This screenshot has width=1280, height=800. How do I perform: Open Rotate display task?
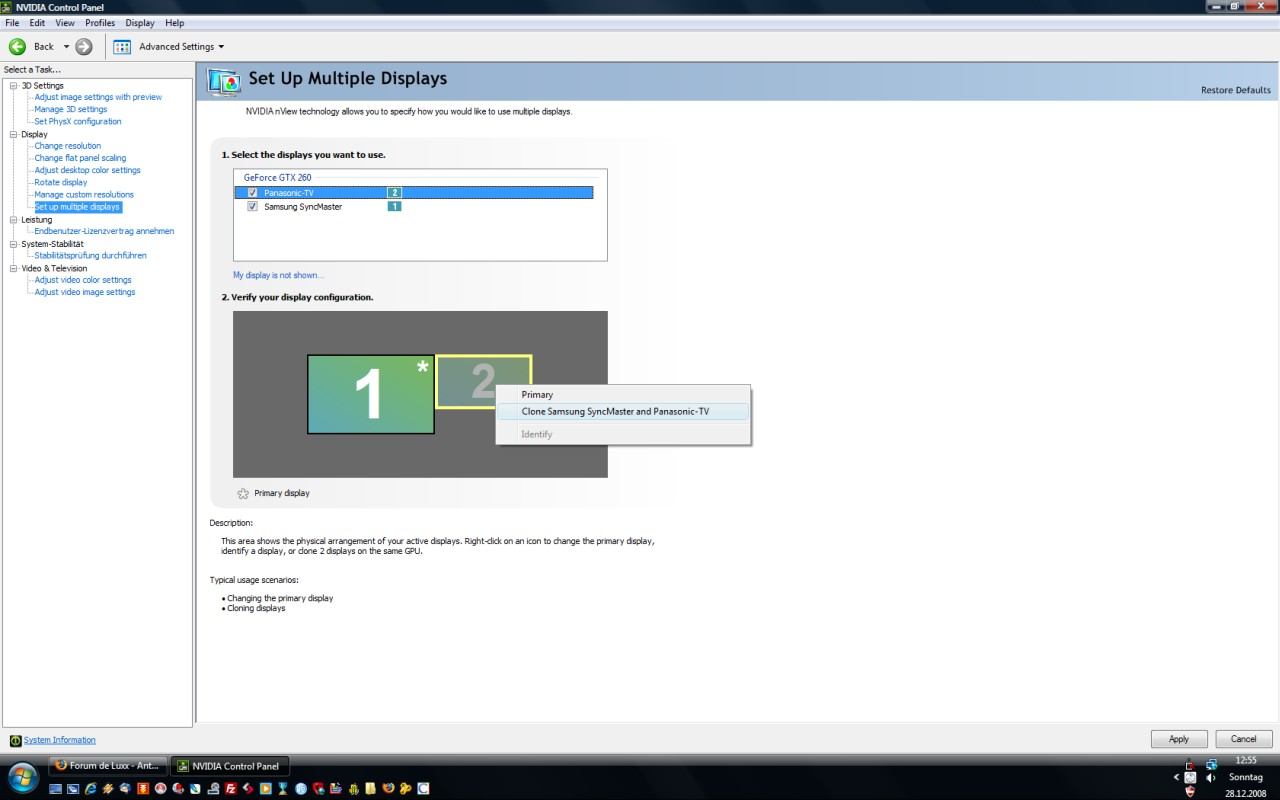61,182
